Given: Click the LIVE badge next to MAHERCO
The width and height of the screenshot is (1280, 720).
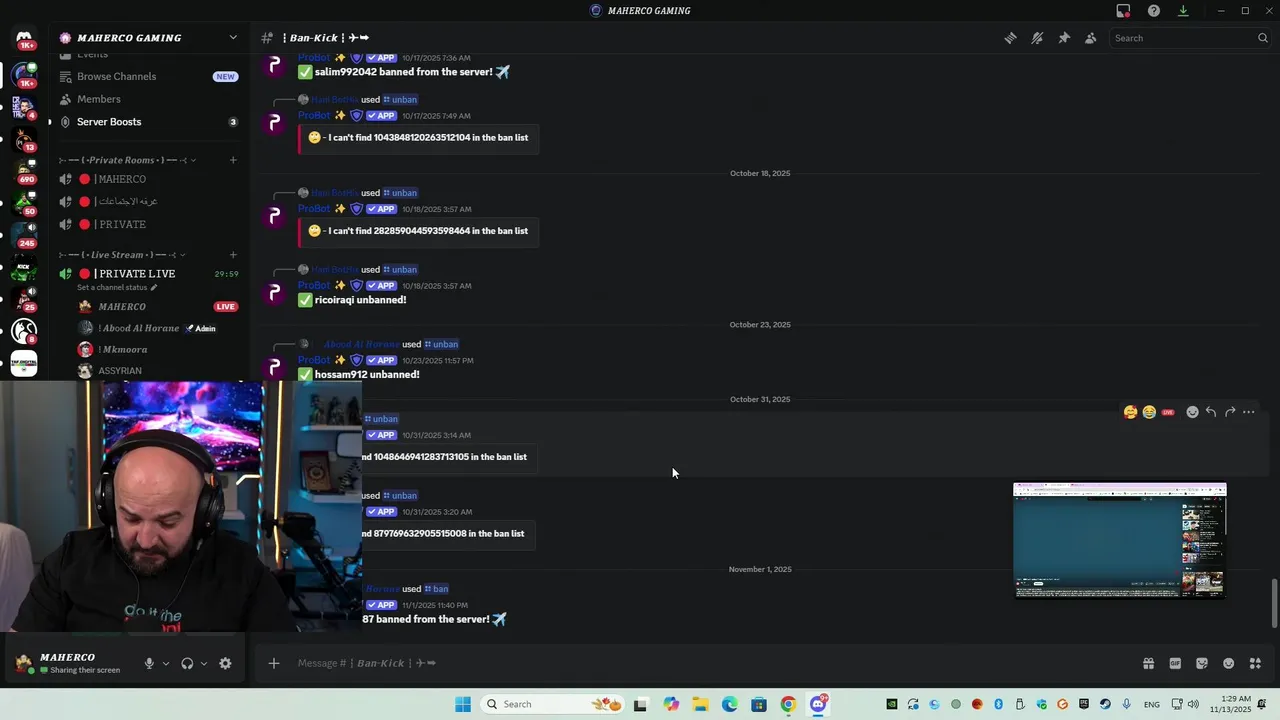Looking at the screenshot, I should tap(226, 307).
